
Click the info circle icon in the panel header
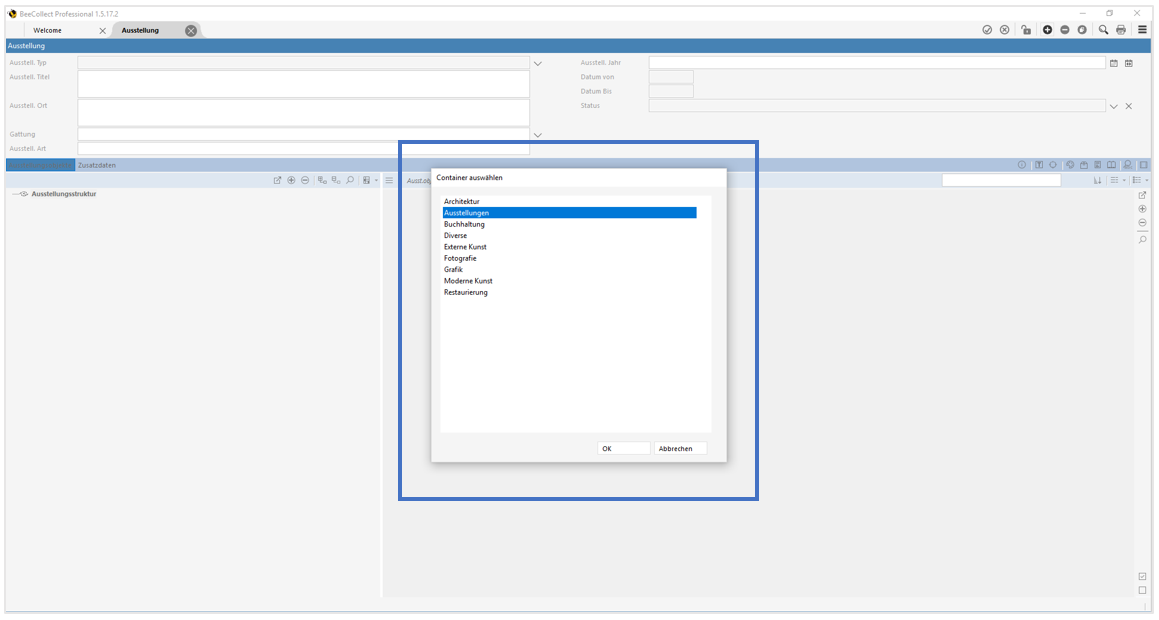(x=1022, y=165)
